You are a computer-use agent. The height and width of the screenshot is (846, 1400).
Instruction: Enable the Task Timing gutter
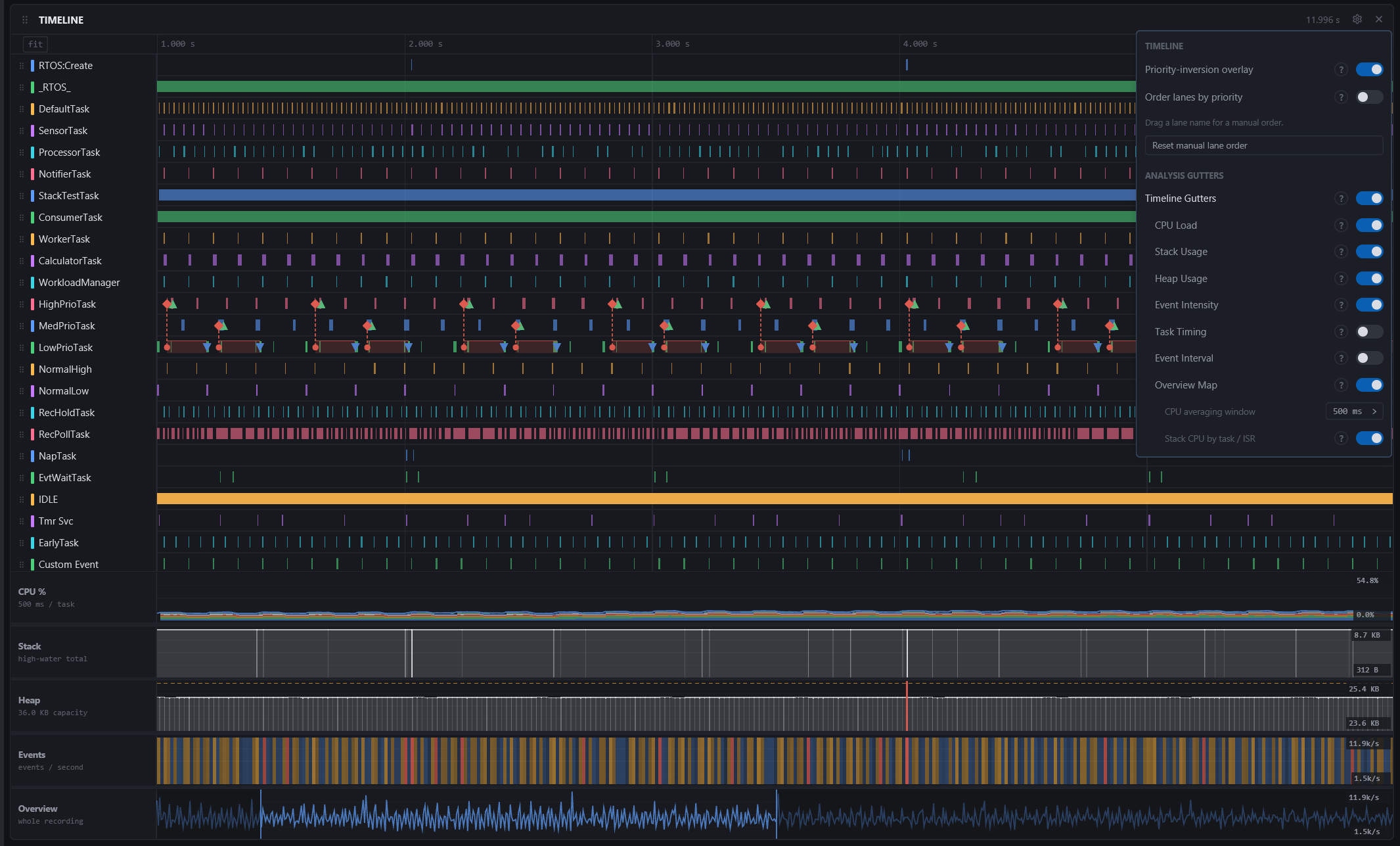(x=1370, y=332)
